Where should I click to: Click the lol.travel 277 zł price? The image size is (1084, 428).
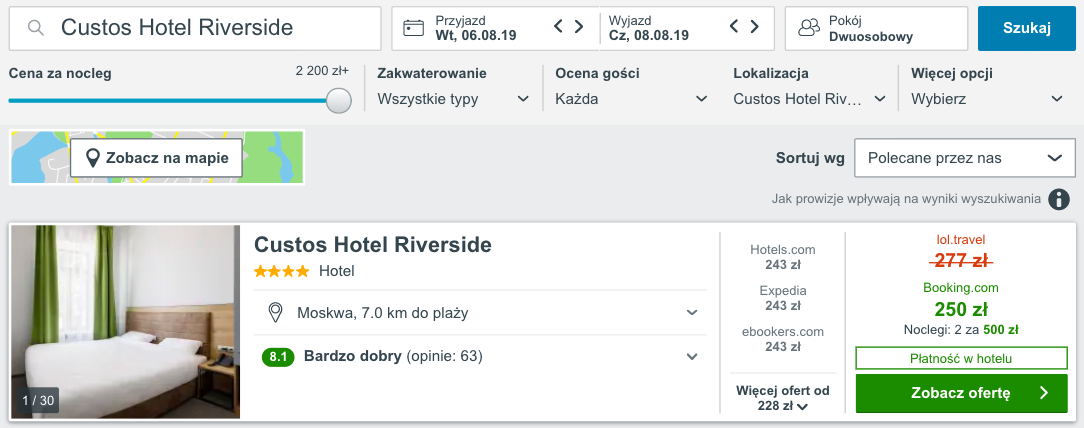click(961, 260)
